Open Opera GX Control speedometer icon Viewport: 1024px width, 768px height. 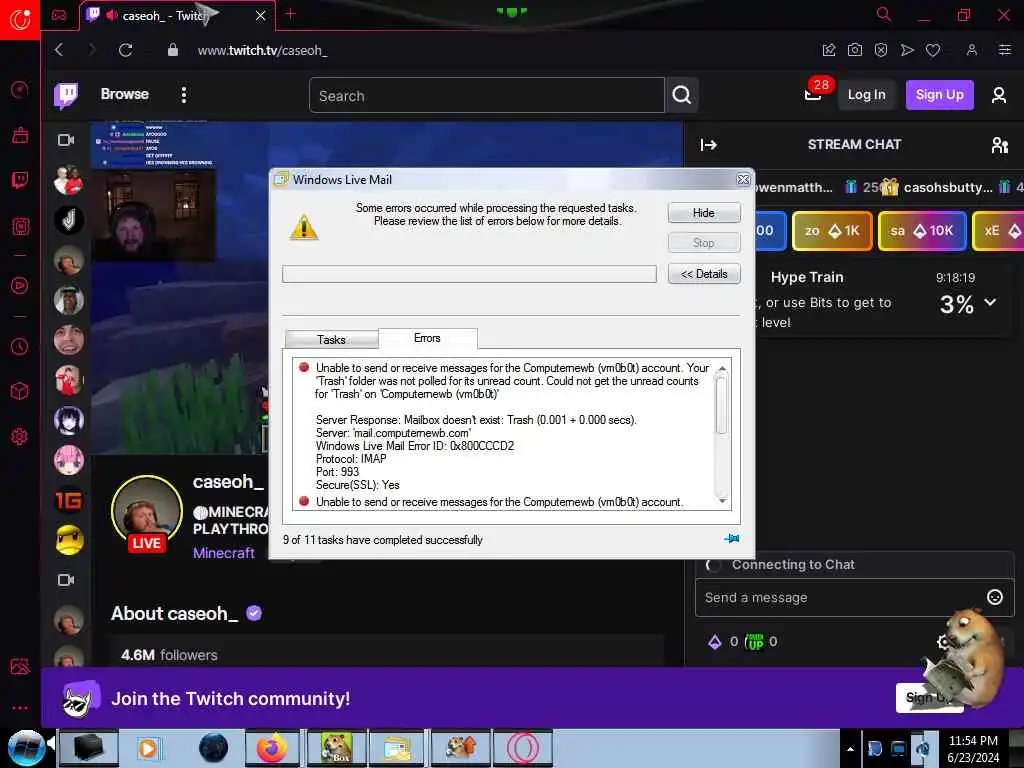(20, 89)
